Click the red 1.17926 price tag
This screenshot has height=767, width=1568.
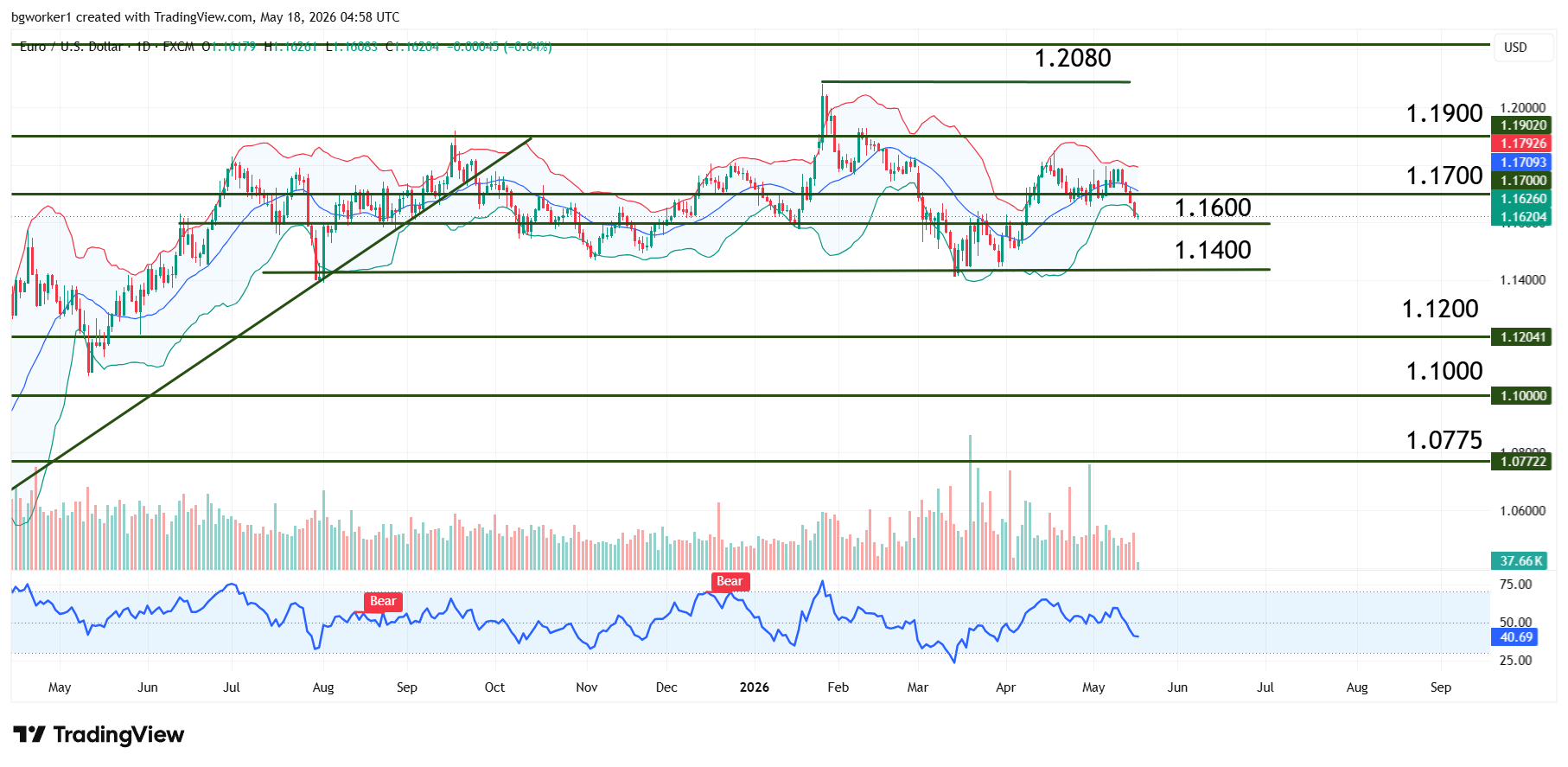pyautogui.click(x=1522, y=144)
